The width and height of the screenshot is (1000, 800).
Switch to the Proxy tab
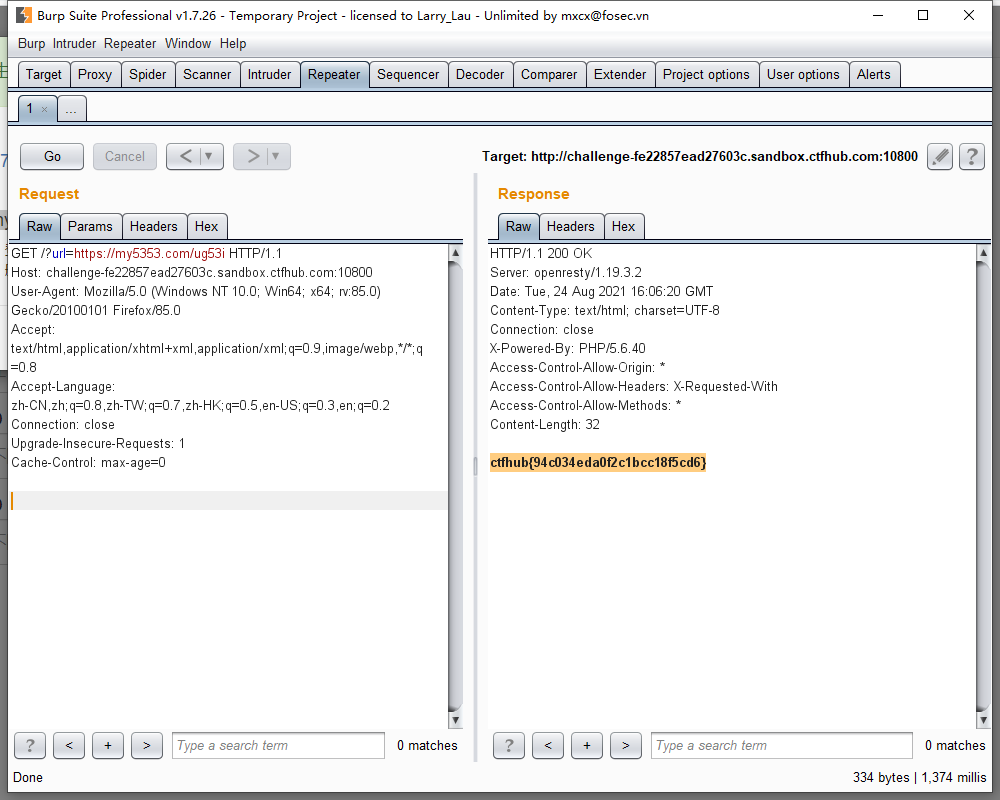[94, 75]
